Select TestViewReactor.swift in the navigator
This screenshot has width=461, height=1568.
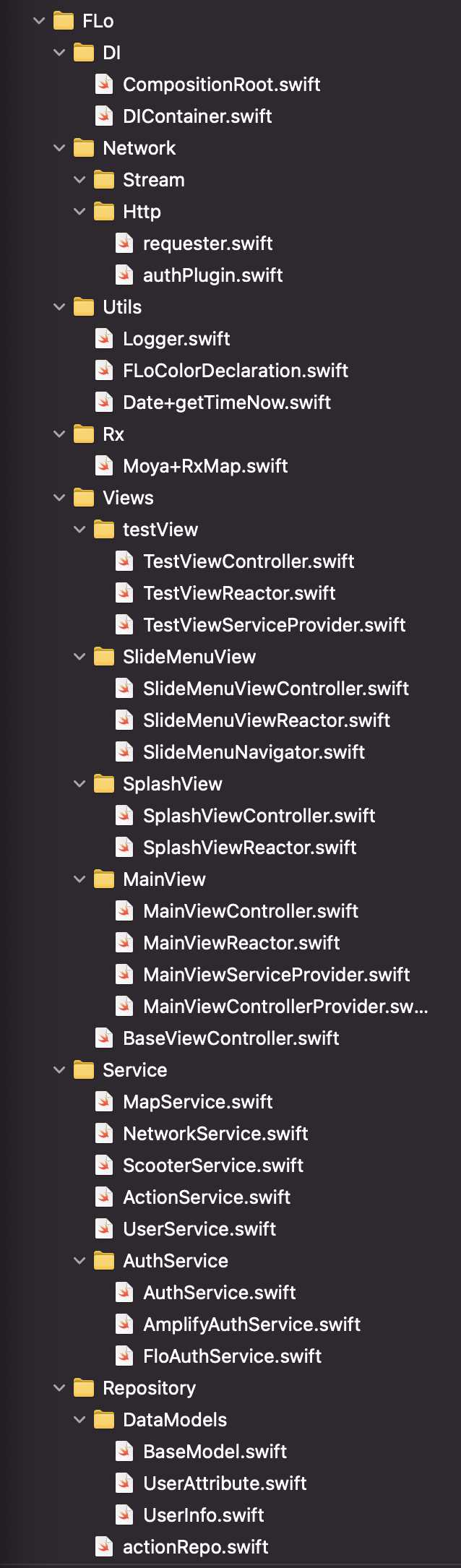[239, 593]
